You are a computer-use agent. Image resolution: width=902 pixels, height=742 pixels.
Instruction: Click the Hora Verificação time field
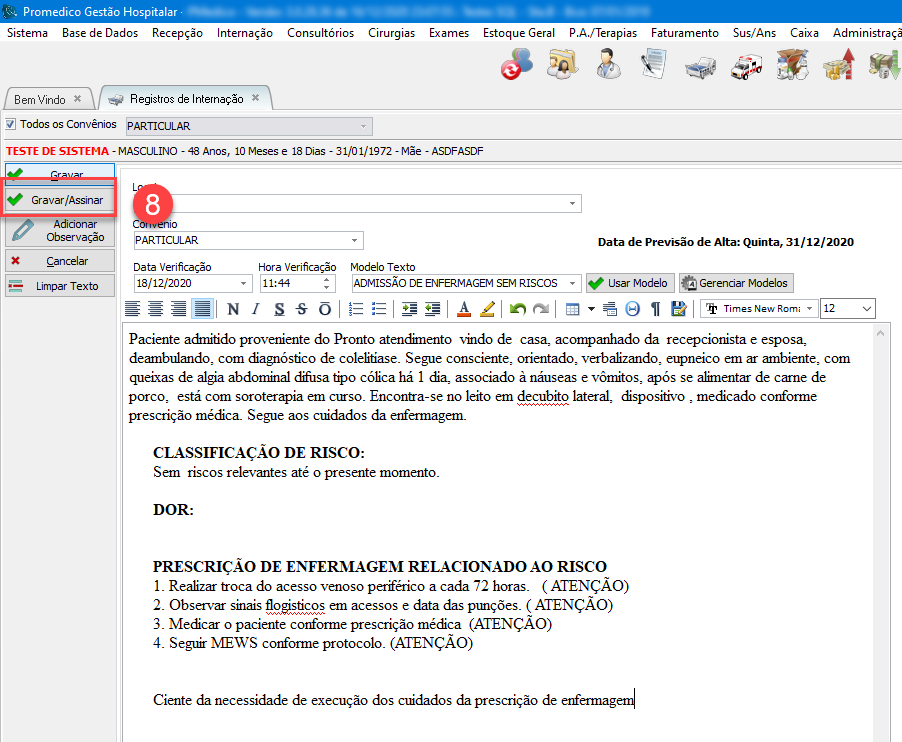tap(295, 283)
